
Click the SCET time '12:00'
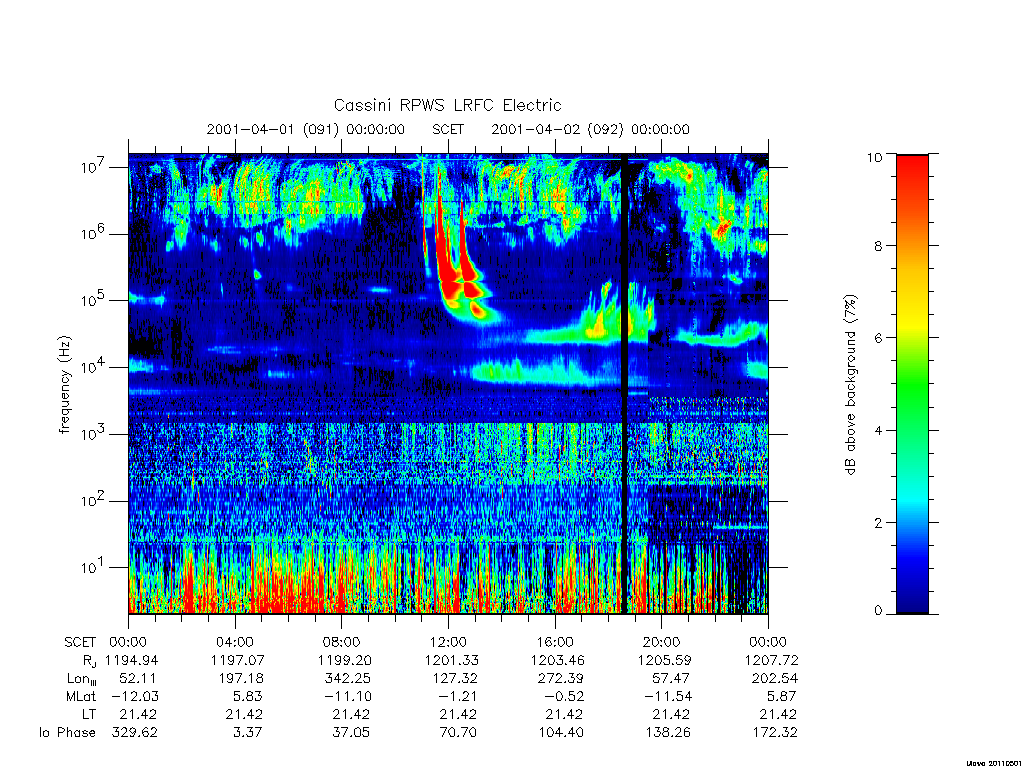(x=448, y=642)
